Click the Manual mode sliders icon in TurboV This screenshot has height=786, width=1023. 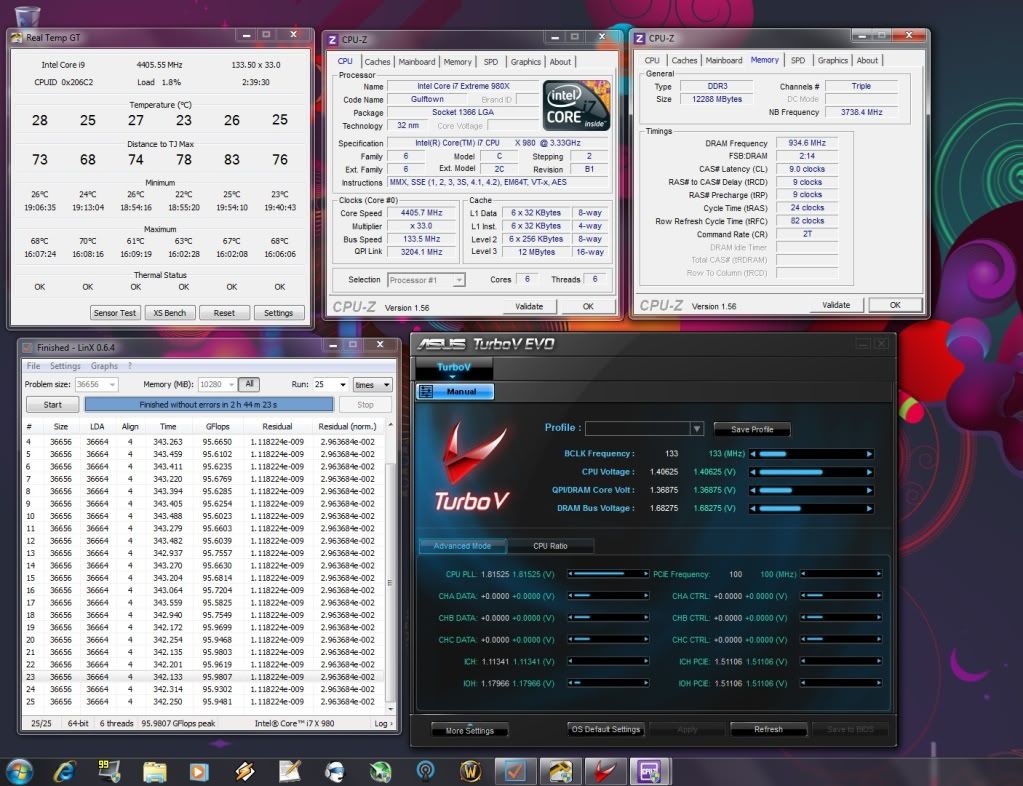(426, 391)
